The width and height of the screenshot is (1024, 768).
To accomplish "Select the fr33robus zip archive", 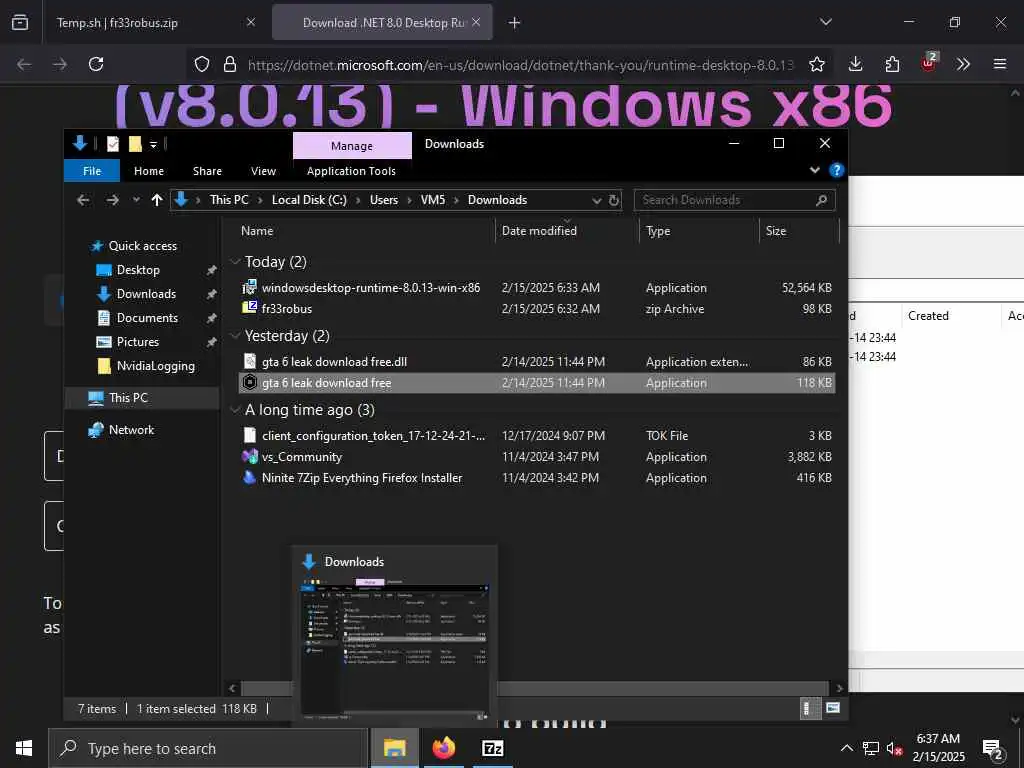I will tap(537, 308).
